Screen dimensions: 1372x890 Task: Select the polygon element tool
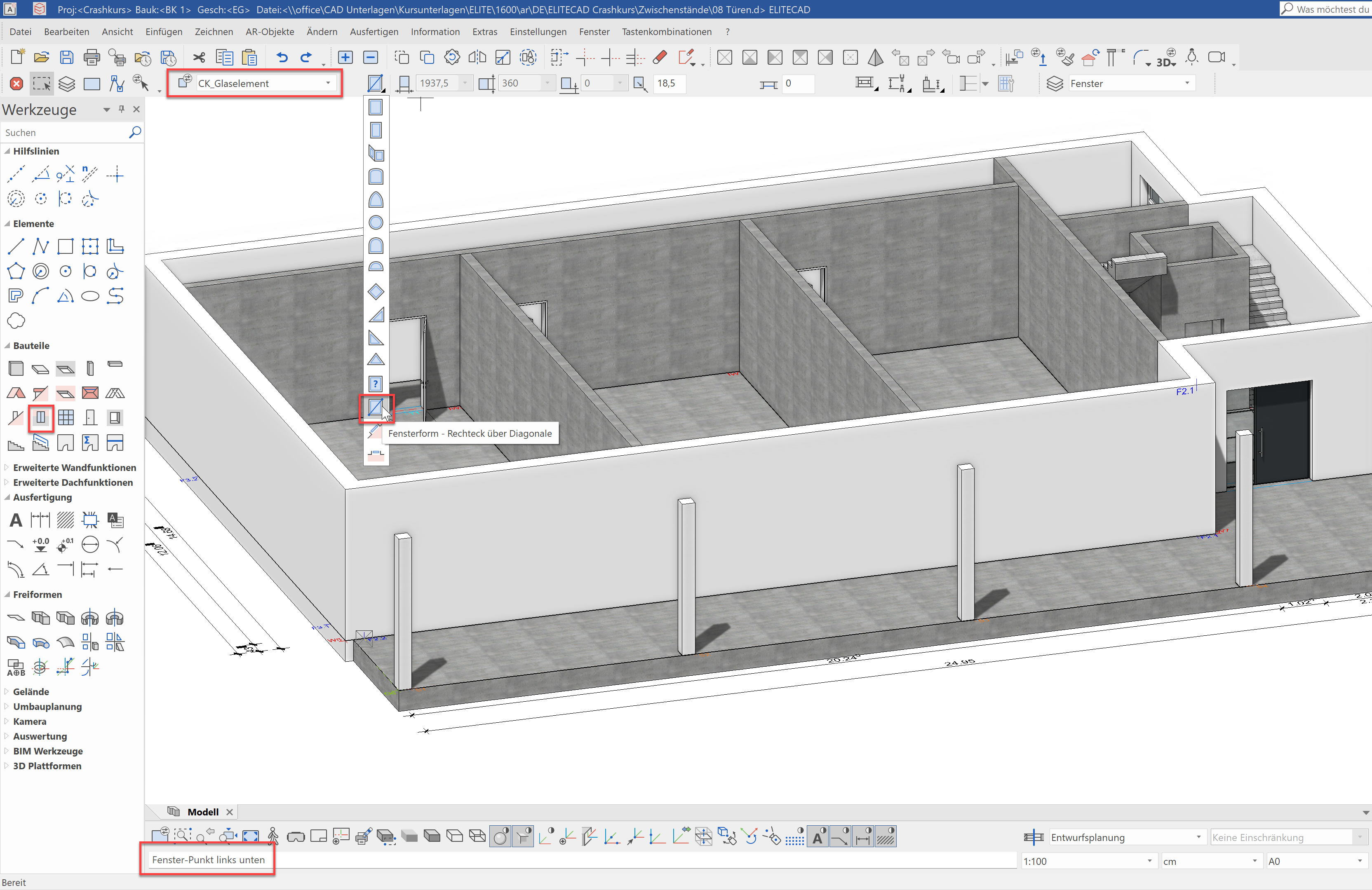click(16, 271)
